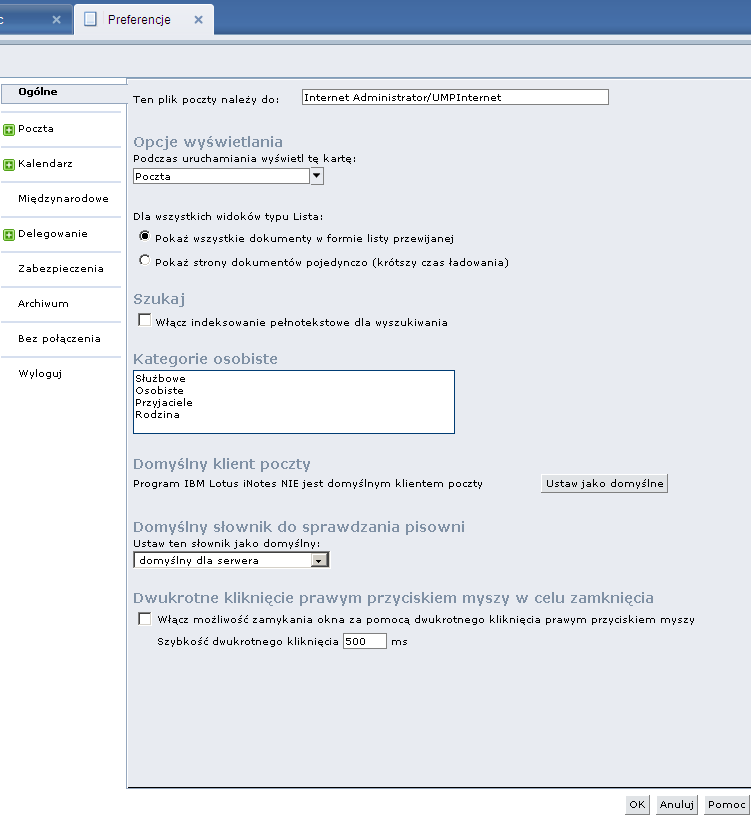Click Ustaw jako domyślne button
Image resolution: width=751 pixels, height=817 pixels.
604,484
